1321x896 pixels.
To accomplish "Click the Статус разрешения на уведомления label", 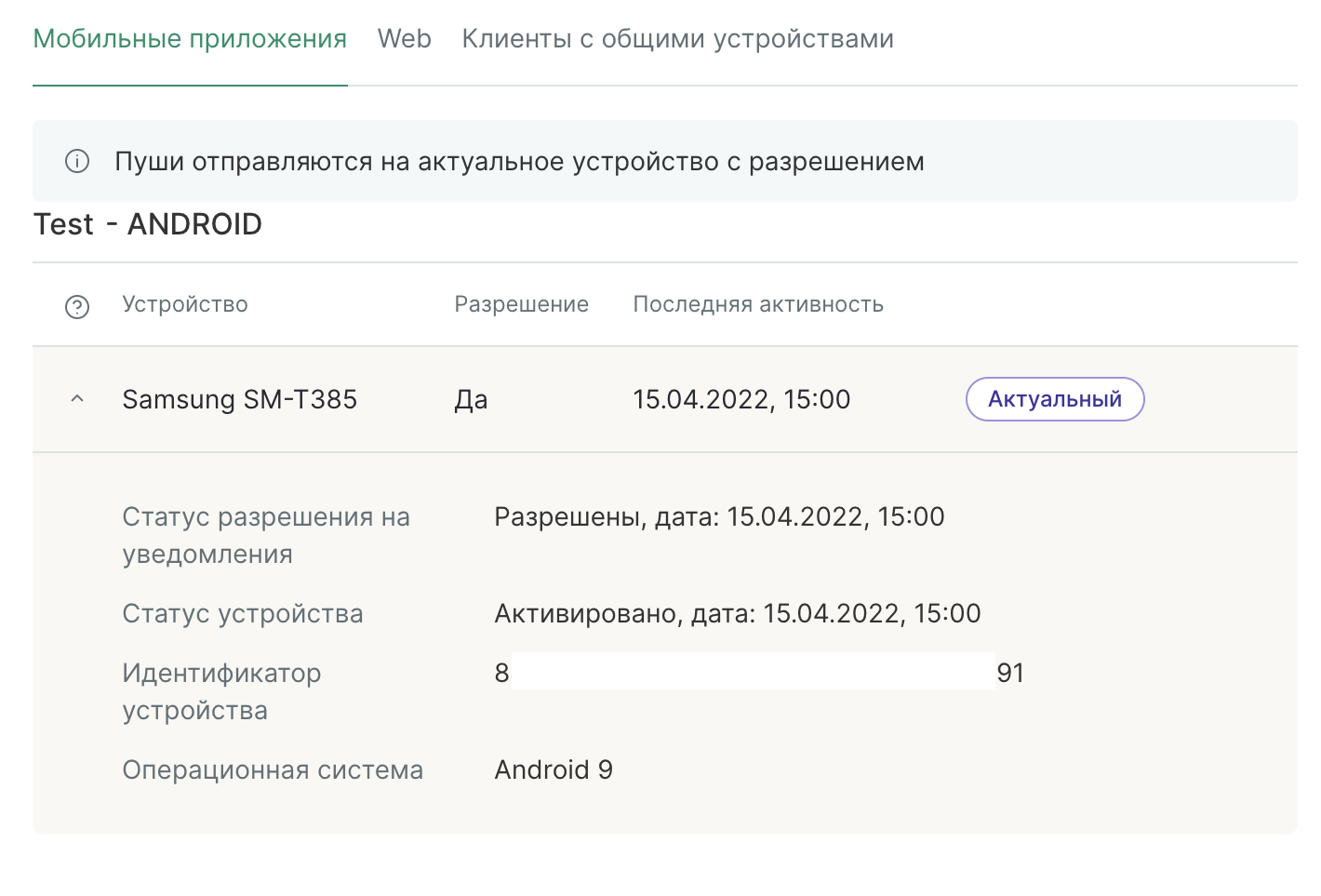I will click(x=266, y=536).
